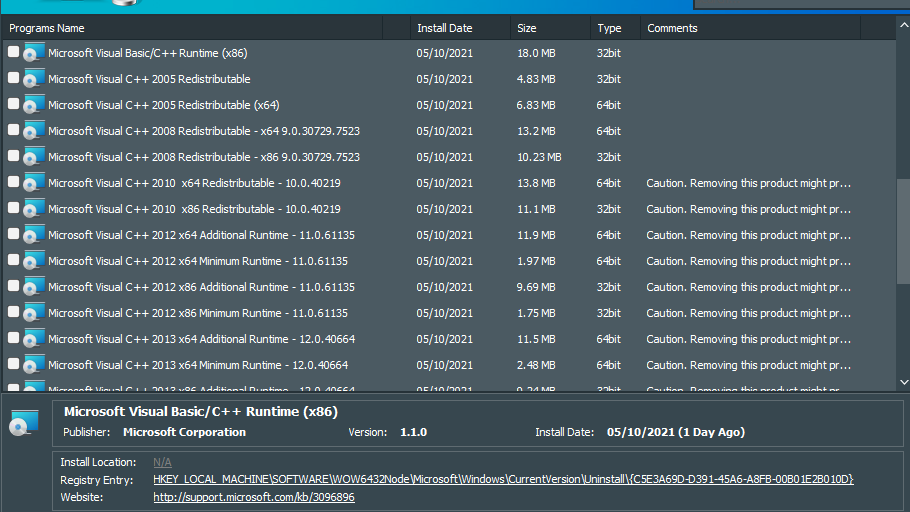Click installer icon of Visual C++ 2008 x86 row
This screenshot has width=910, height=512.
point(34,156)
